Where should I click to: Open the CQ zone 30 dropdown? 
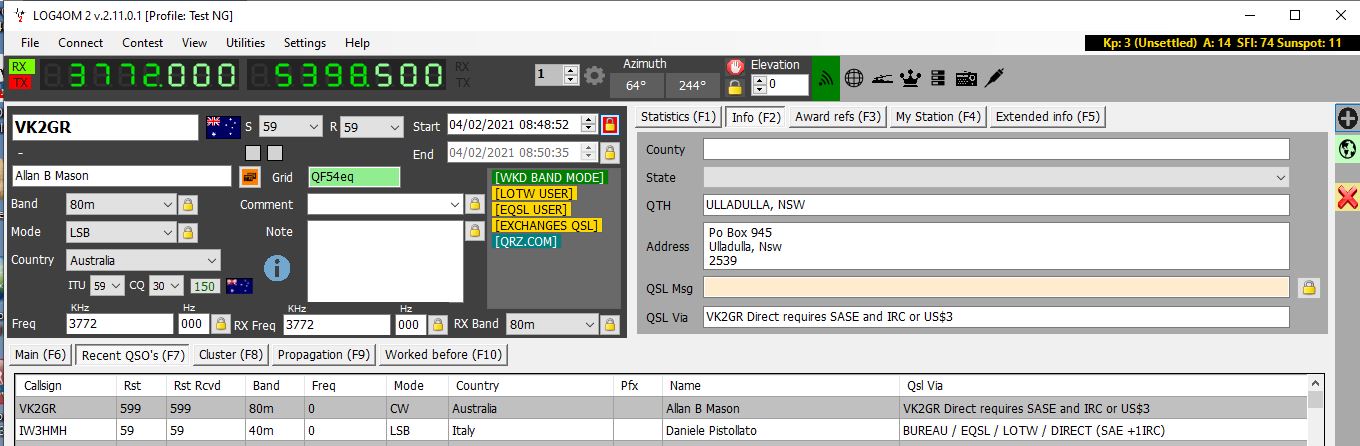point(166,286)
